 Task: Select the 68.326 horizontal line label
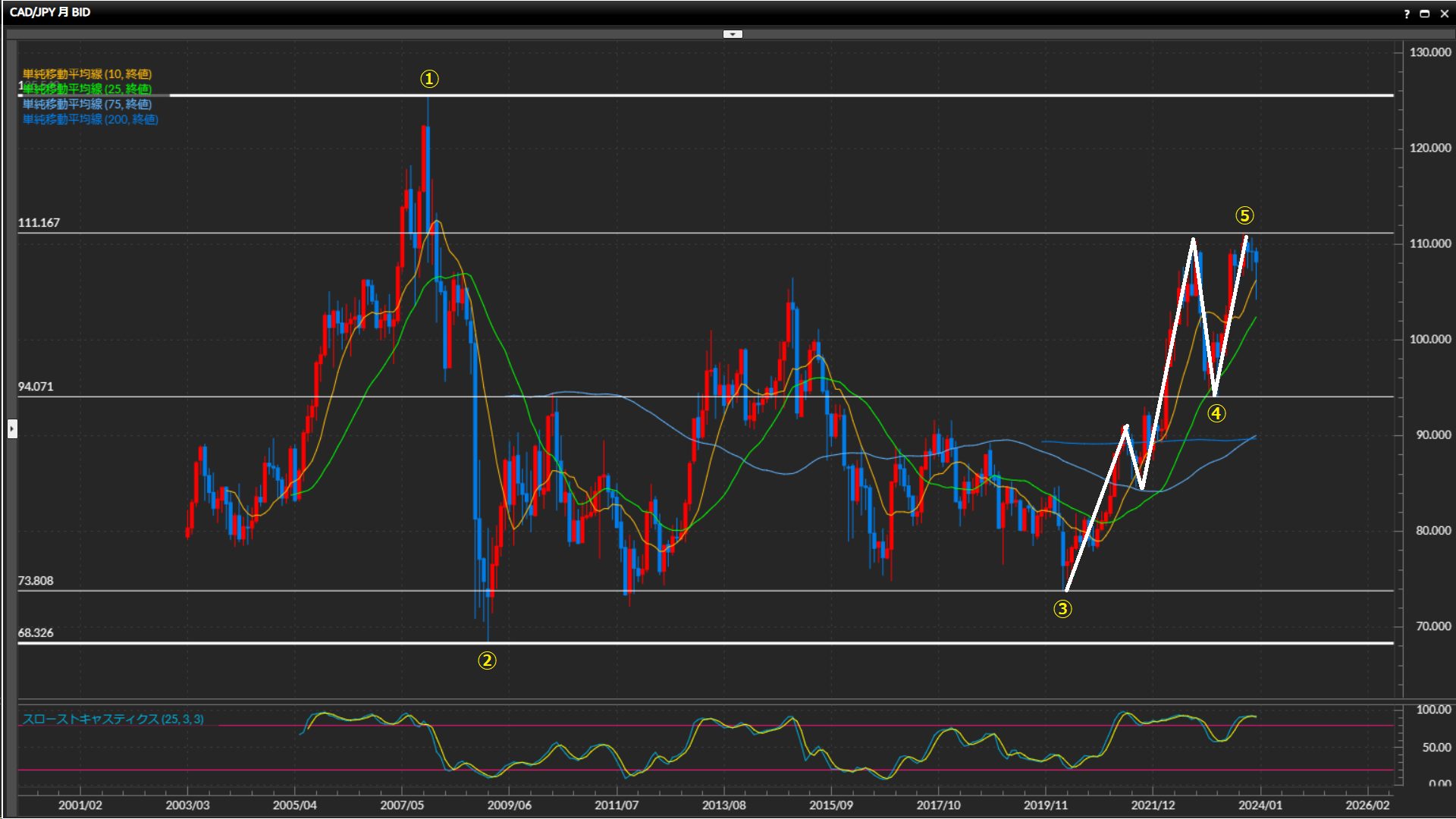(x=36, y=632)
